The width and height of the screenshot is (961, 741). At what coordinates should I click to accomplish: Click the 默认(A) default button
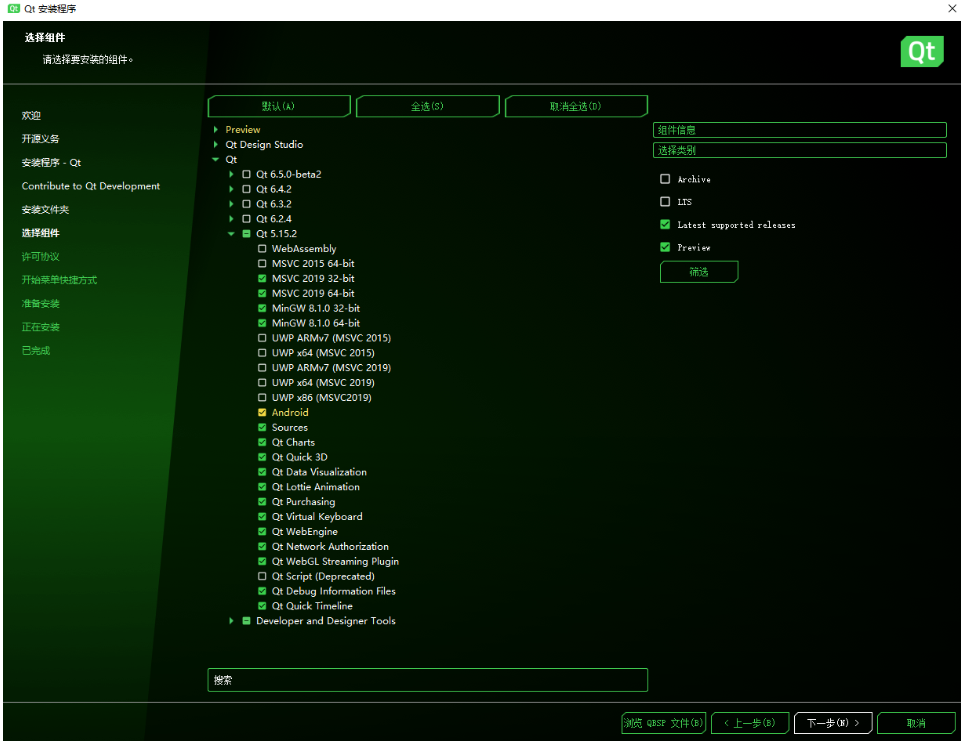pos(279,106)
